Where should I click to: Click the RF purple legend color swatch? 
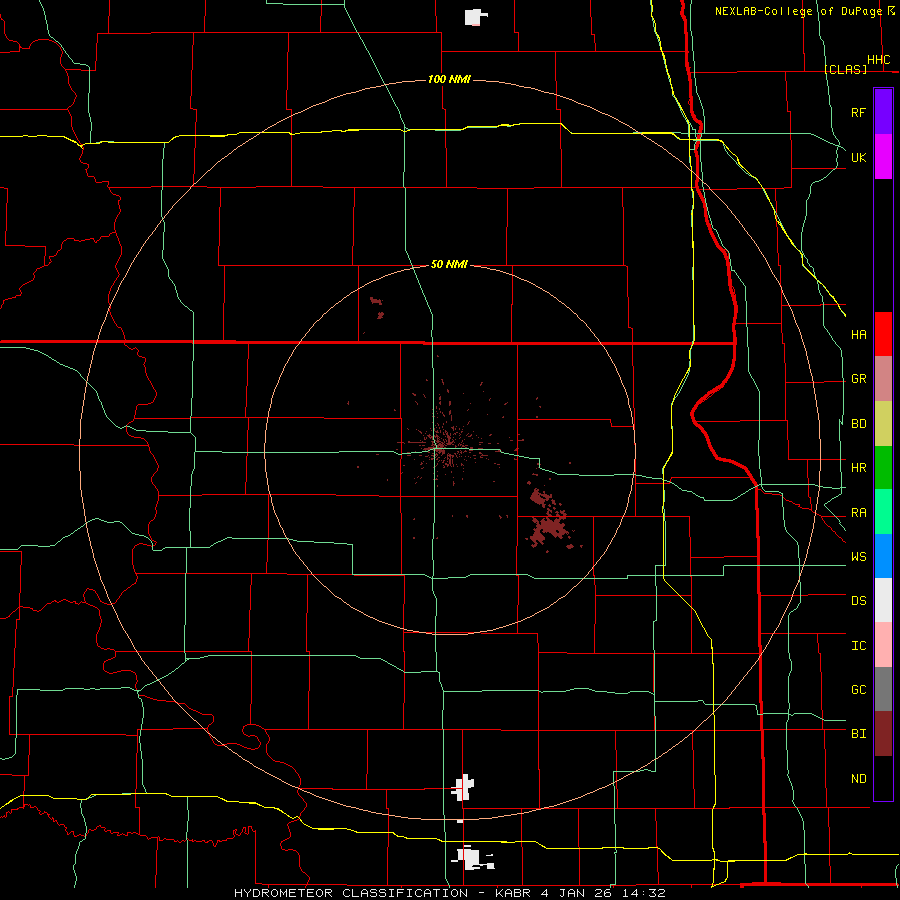tap(883, 112)
